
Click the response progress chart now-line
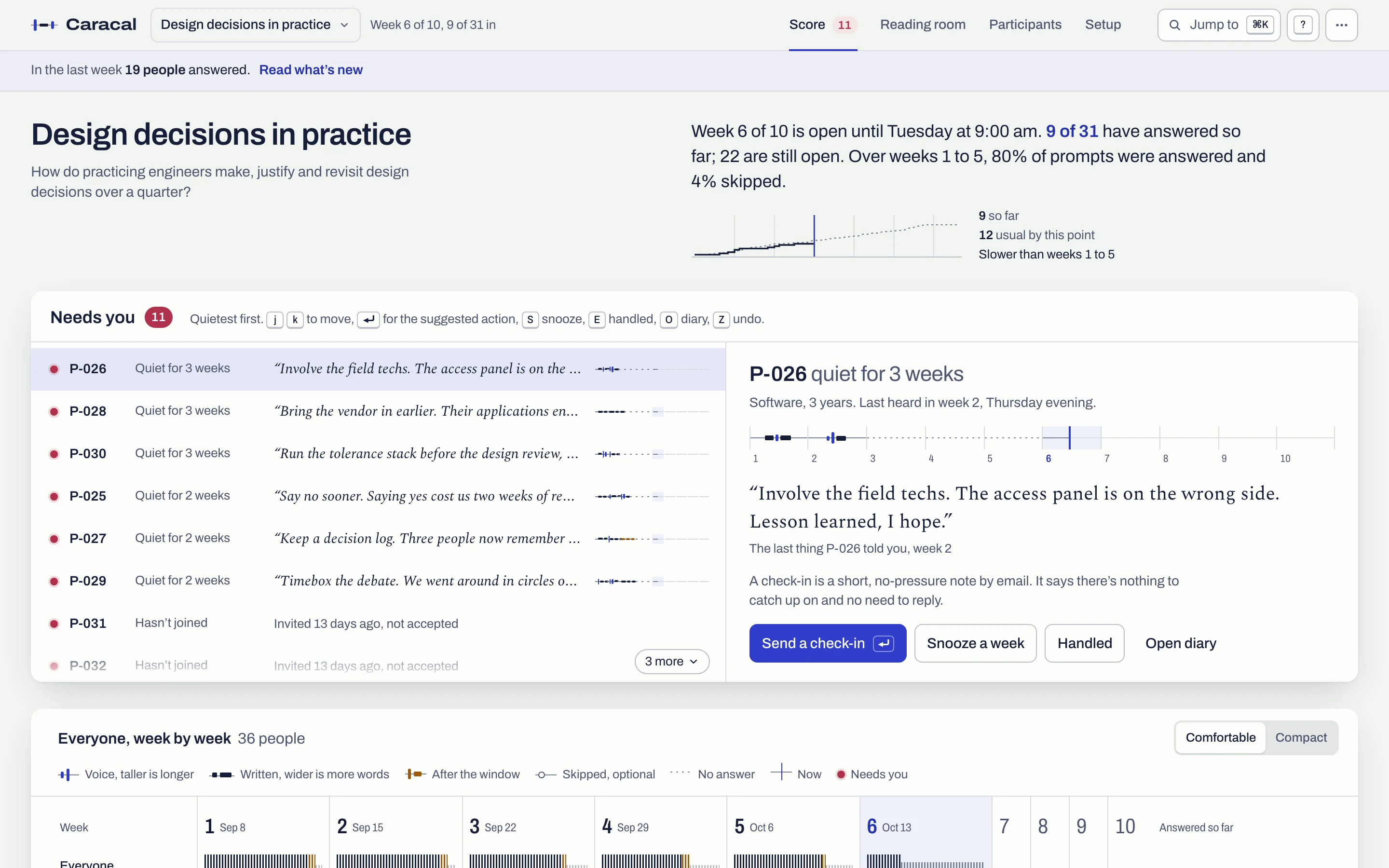coord(814,236)
